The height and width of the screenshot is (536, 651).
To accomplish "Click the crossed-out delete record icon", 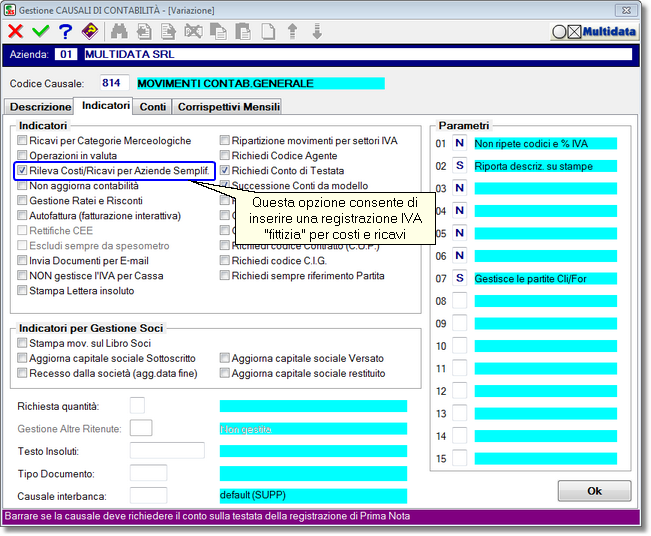I will tap(193, 32).
